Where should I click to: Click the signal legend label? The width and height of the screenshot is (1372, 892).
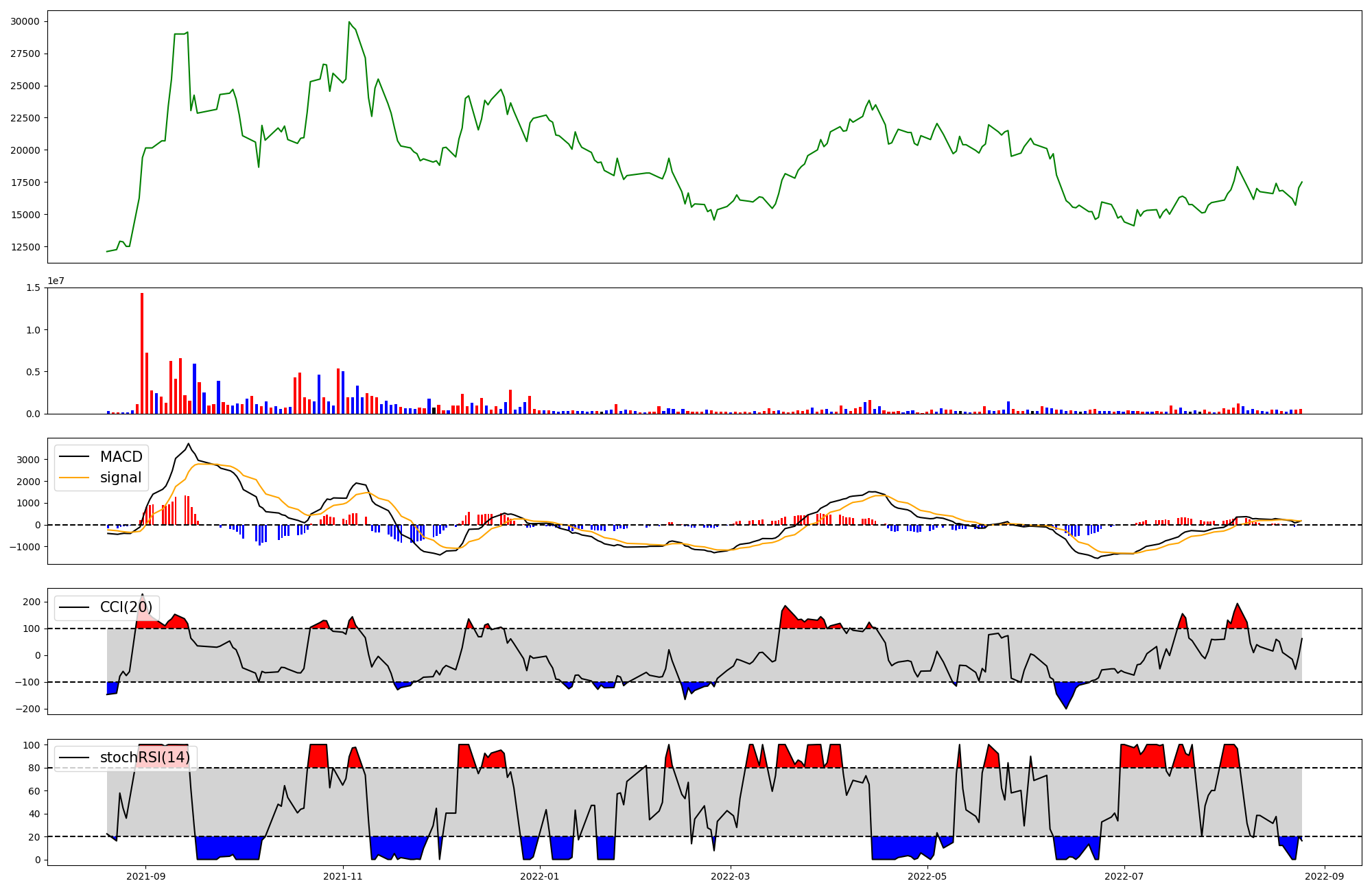[120, 478]
